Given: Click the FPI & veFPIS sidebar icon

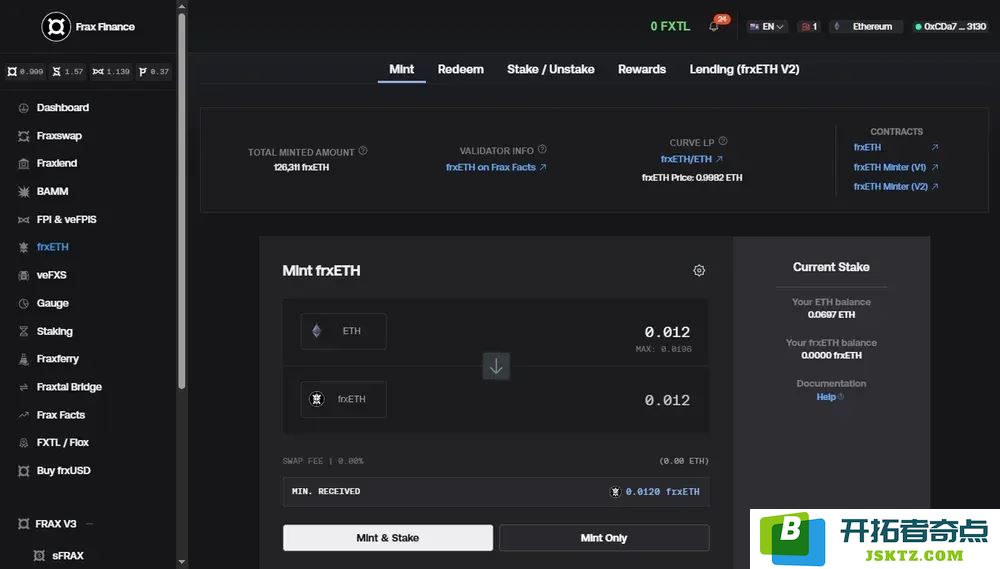Looking at the screenshot, I should [x=24, y=219].
